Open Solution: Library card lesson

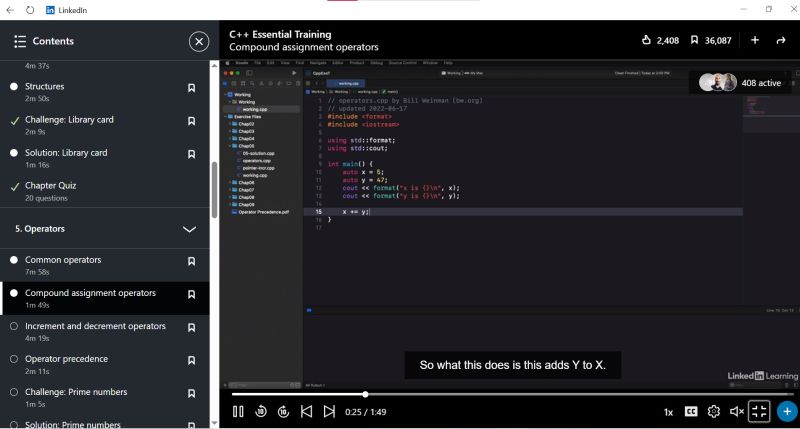(105, 158)
